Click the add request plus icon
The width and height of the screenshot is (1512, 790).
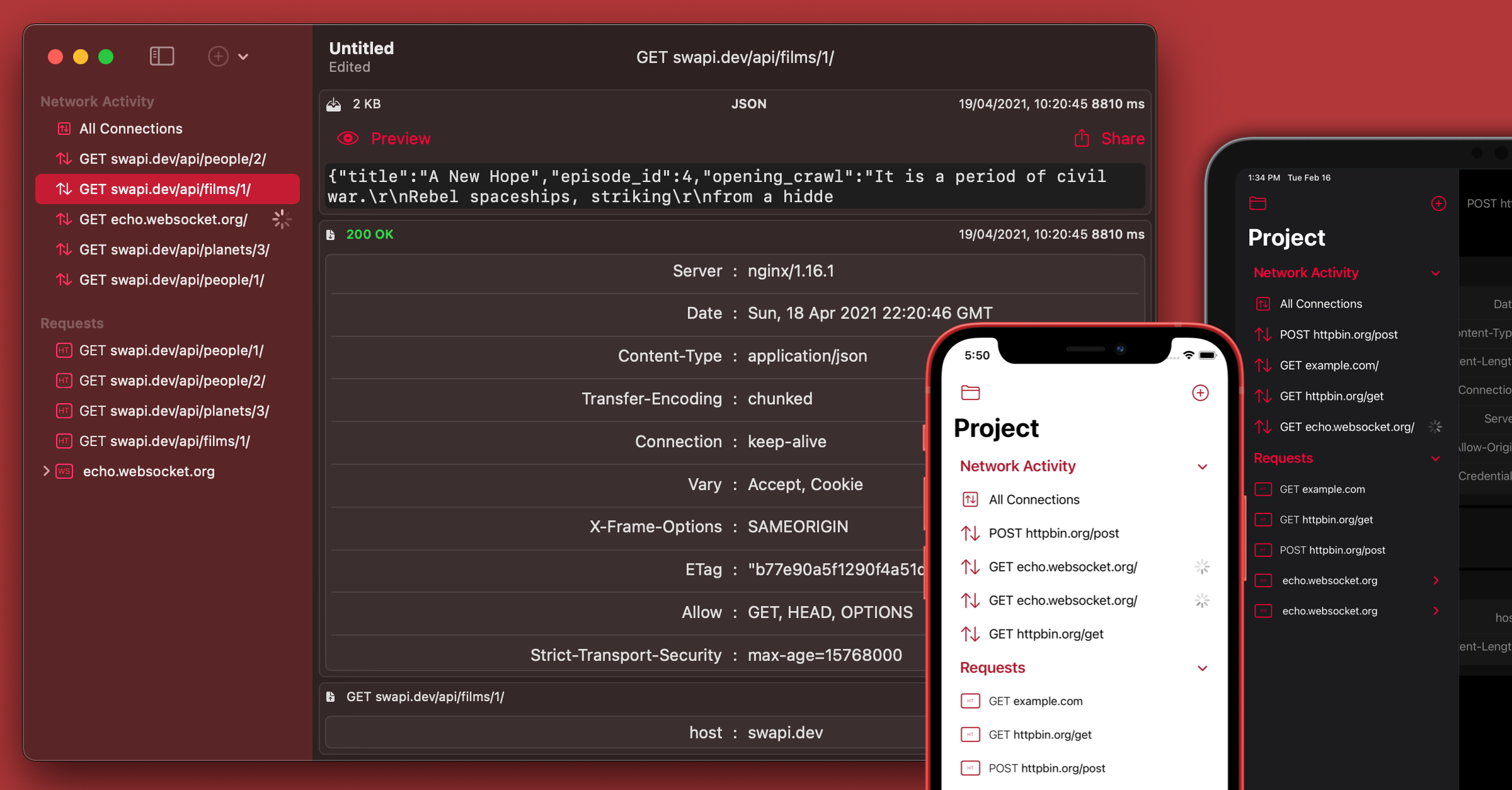click(x=218, y=57)
